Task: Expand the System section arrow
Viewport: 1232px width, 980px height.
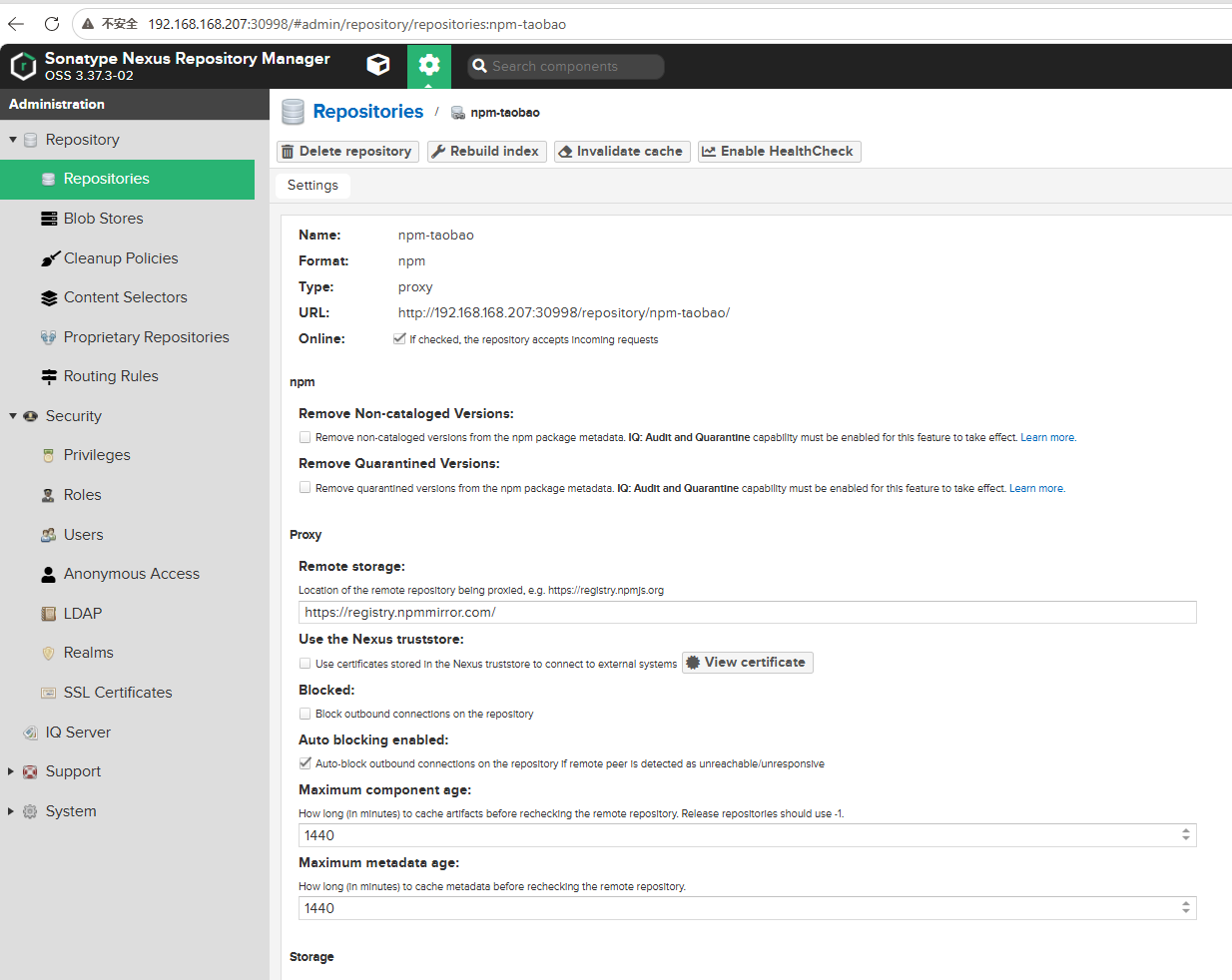Action: click(11, 811)
